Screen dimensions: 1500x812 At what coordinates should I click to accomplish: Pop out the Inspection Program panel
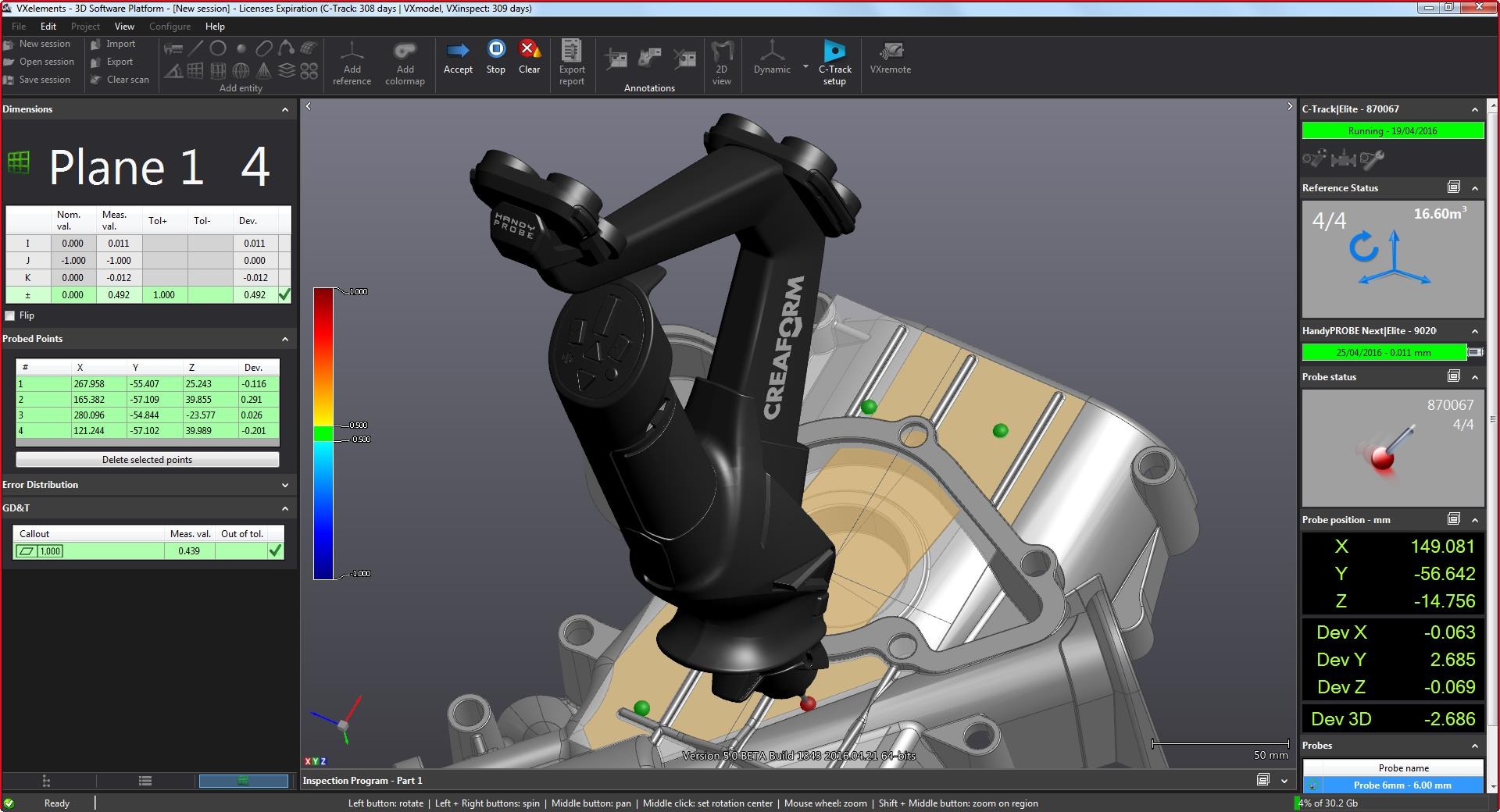coord(1263,780)
